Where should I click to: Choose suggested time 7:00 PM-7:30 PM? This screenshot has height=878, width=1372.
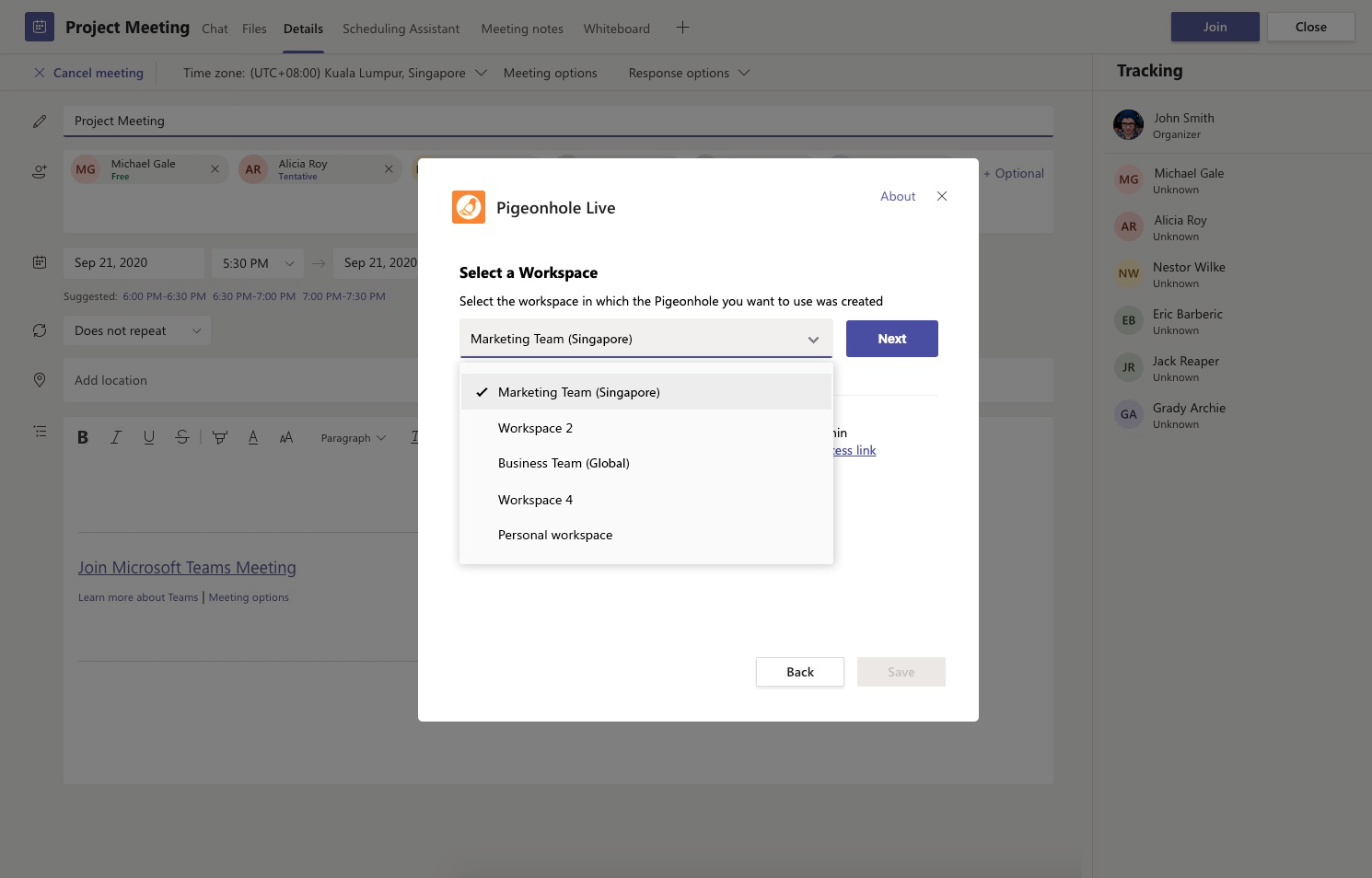(344, 296)
